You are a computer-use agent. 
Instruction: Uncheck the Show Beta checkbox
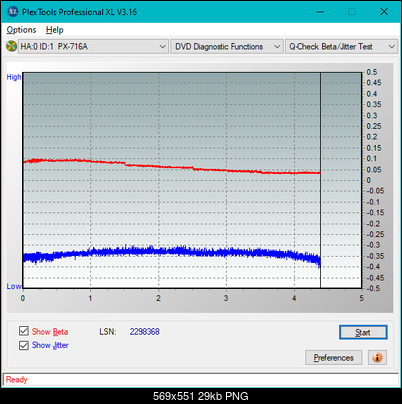(24, 331)
